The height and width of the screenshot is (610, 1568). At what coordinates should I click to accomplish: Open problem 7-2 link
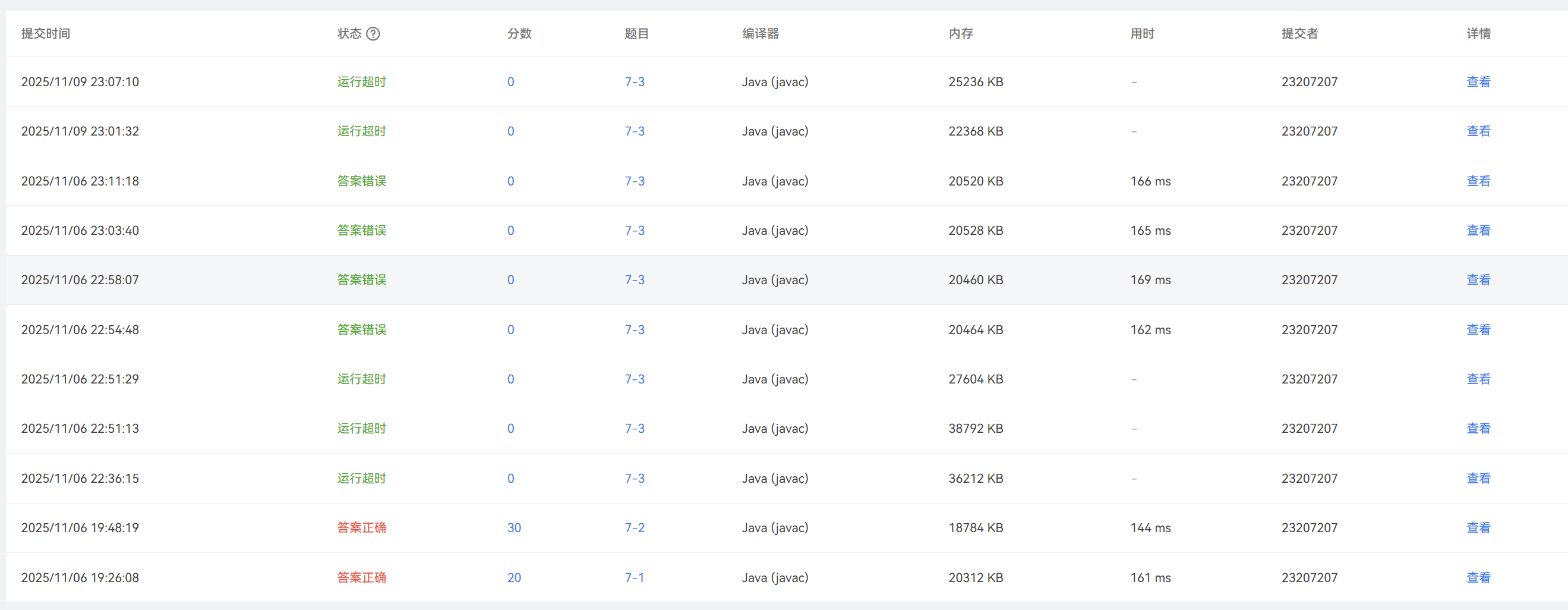634,528
